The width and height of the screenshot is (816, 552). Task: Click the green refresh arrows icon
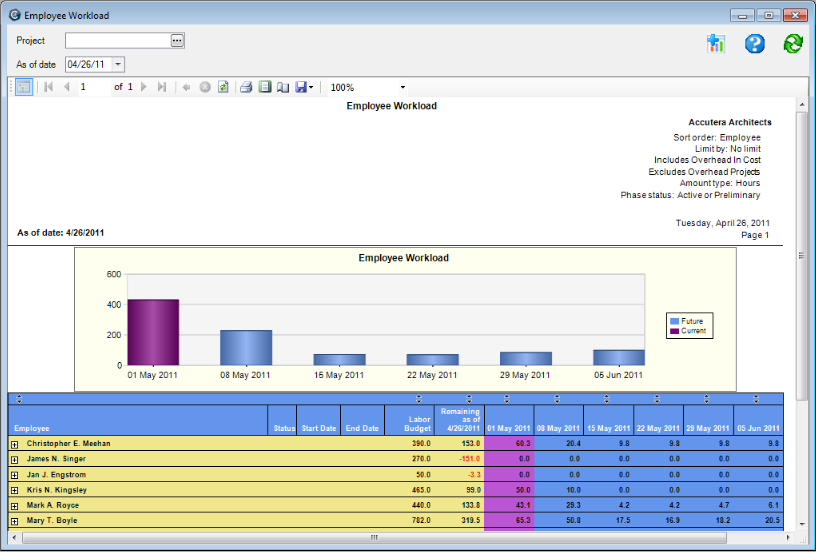point(793,43)
